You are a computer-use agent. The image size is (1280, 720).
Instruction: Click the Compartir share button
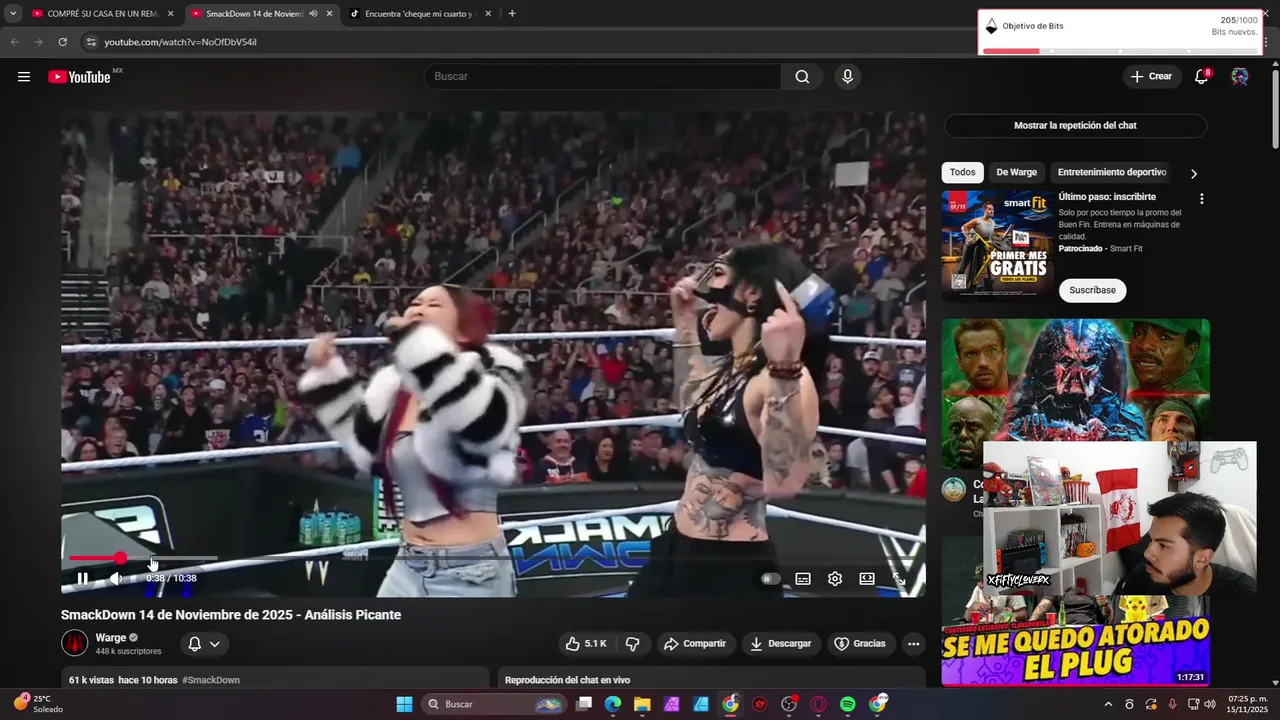click(695, 644)
